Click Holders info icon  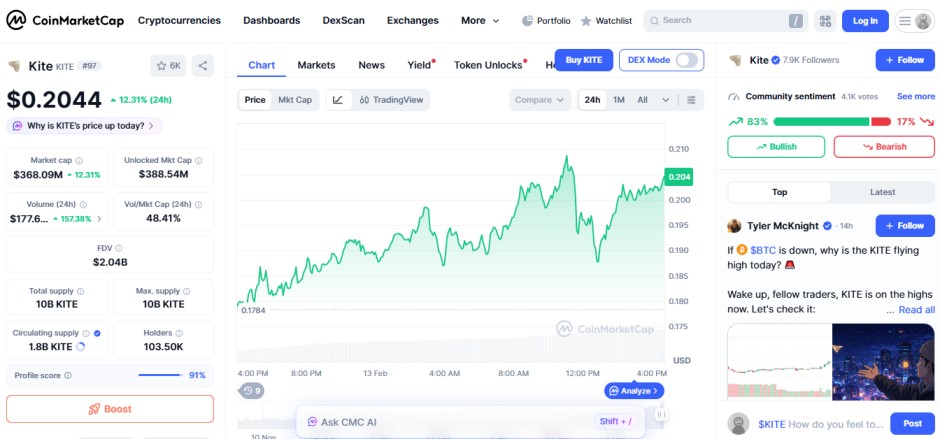pos(179,333)
